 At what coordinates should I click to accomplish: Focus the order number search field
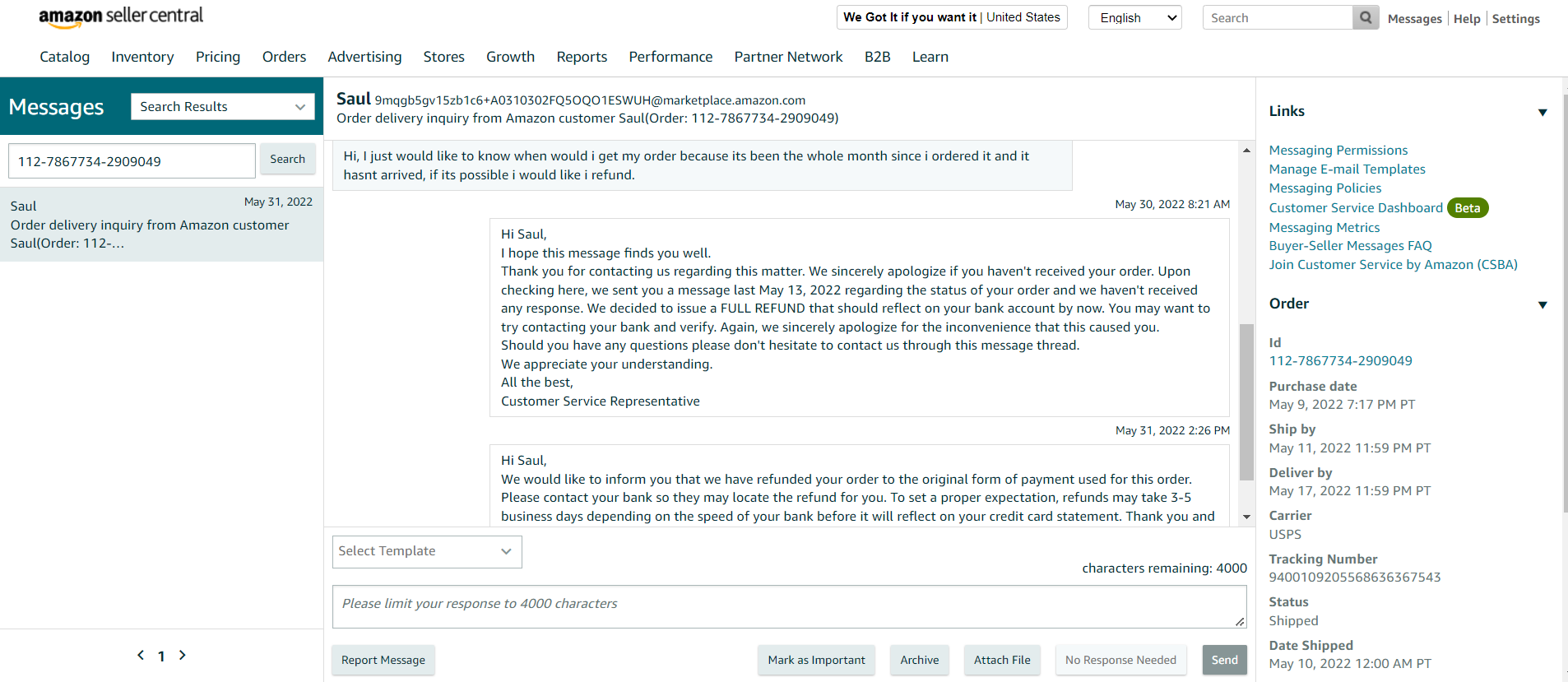[x=132, y=161]
